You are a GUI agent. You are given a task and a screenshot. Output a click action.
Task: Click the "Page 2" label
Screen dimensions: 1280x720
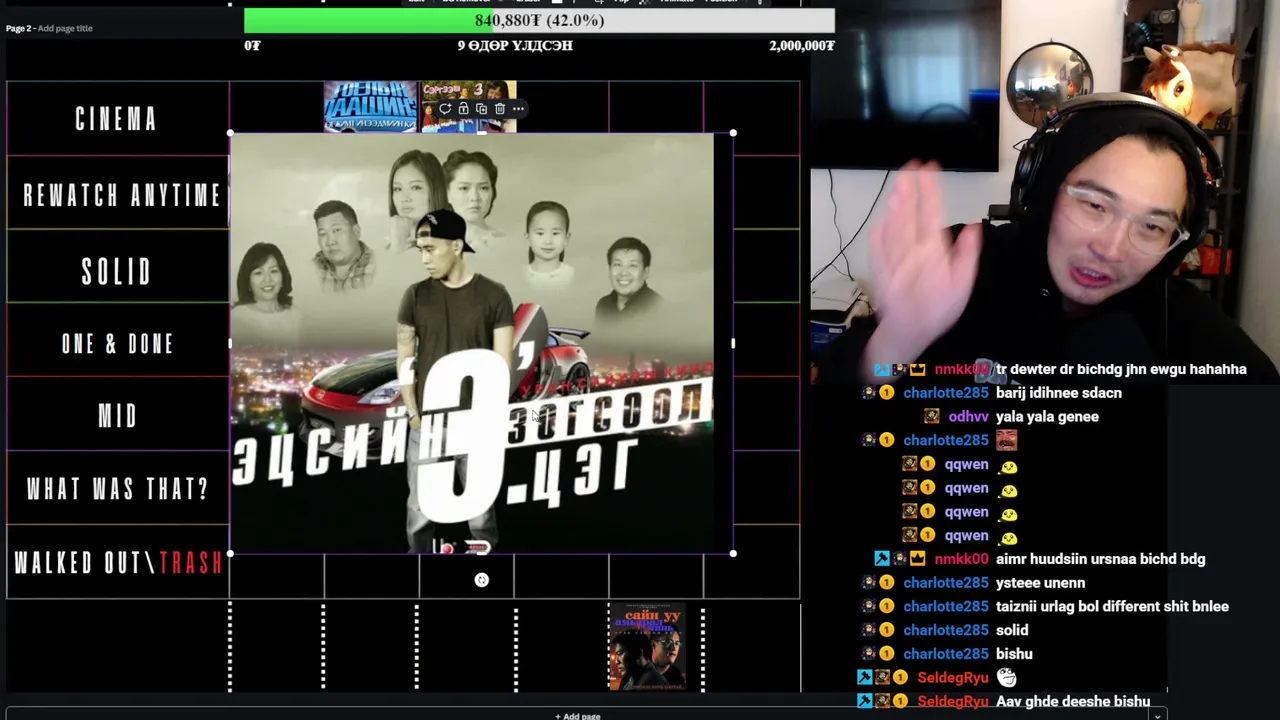click(x=18, y=28)
